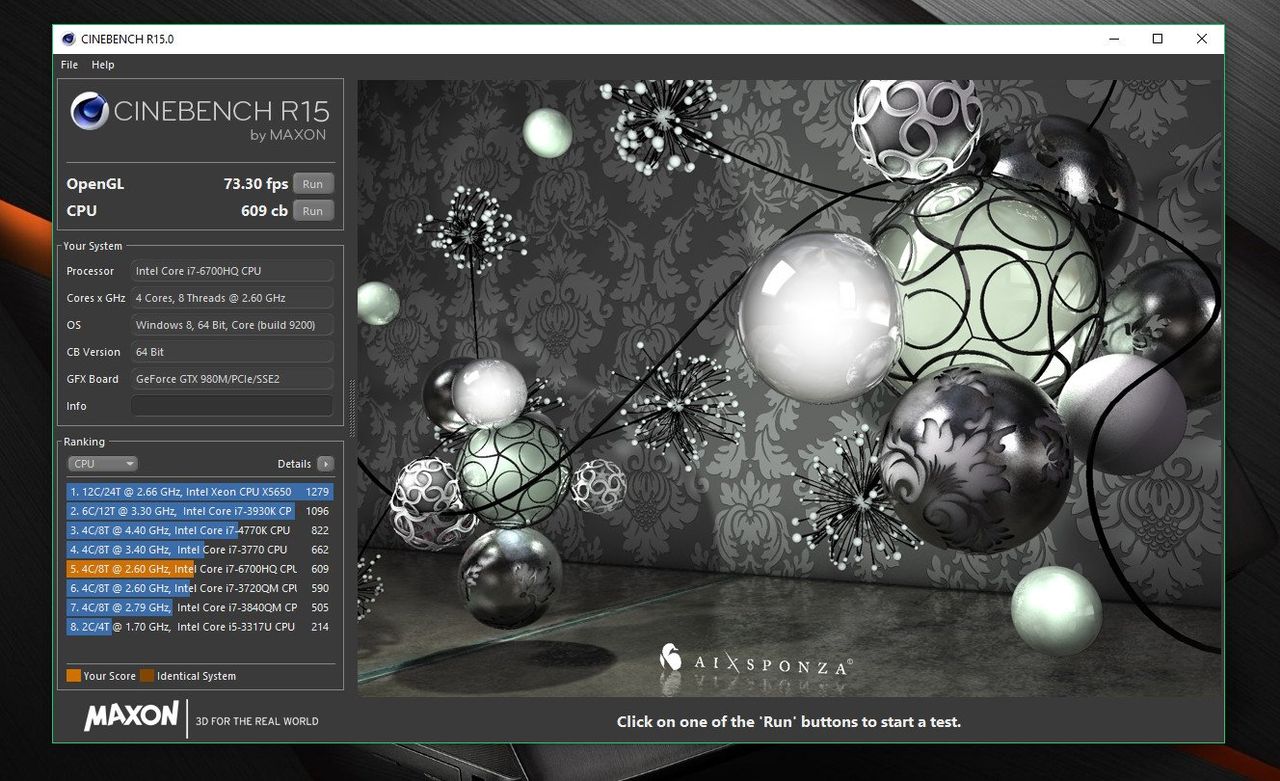Open the Help menu
The height and width of the screenshot is (781, 1280).
pyautogui.click(x=103, y=65)
